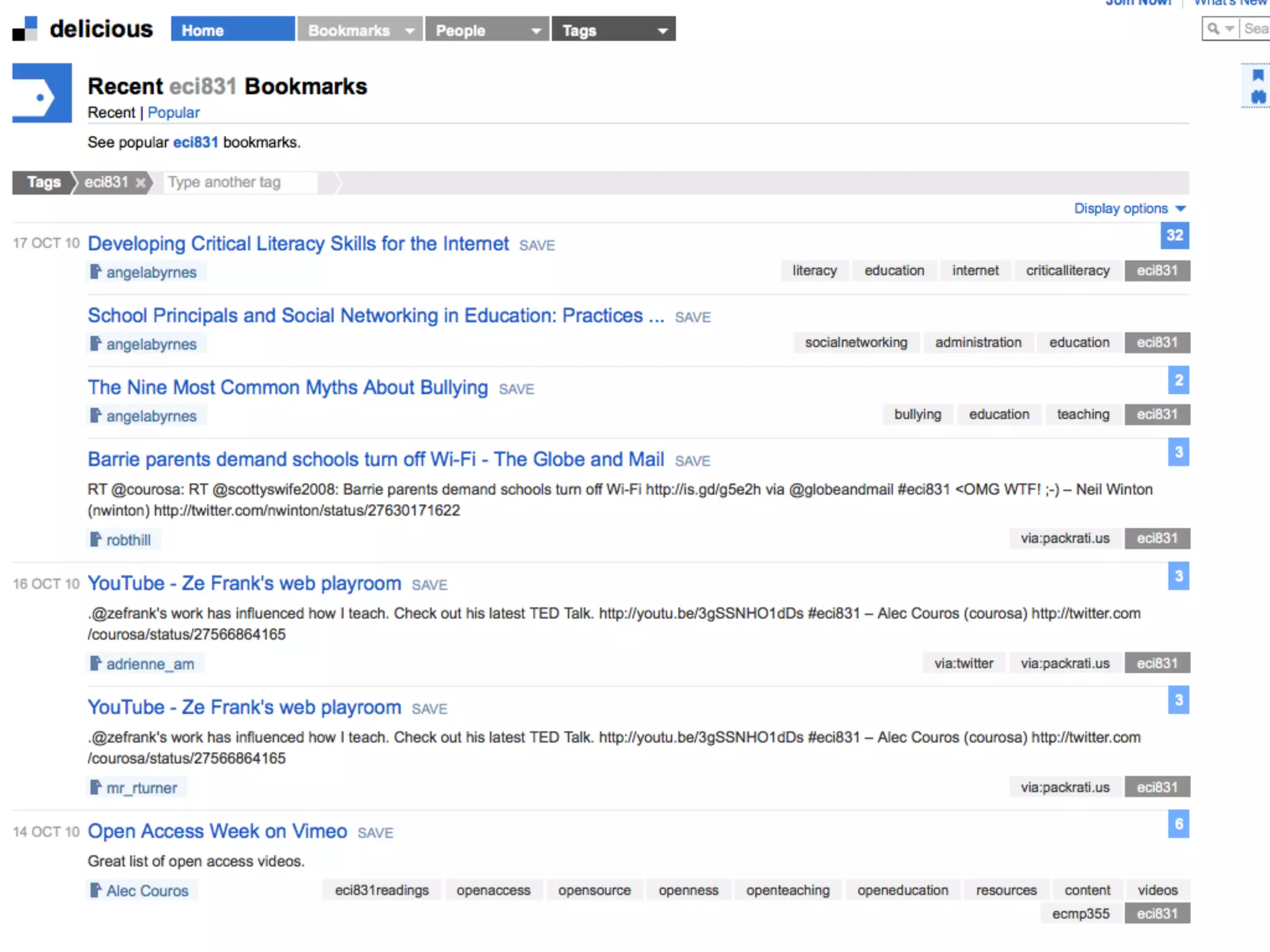The height and width of the screenshot is (952, 1270).
Task: Click the people icon at right edge
Action: pos(1258,97)
